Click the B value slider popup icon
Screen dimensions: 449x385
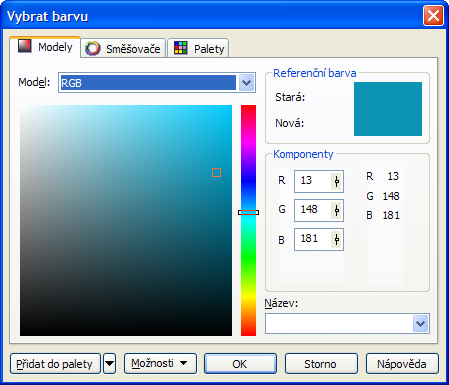[336, 240]
